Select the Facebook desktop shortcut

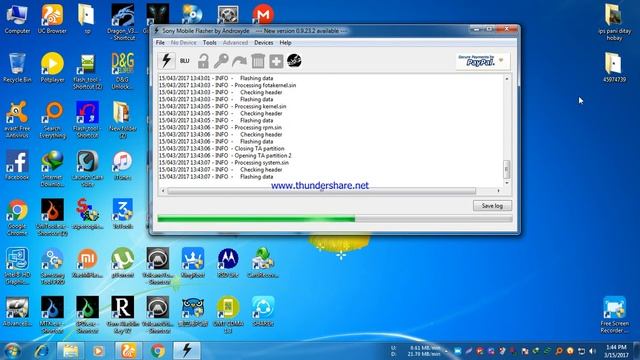(x=17, y=165)
